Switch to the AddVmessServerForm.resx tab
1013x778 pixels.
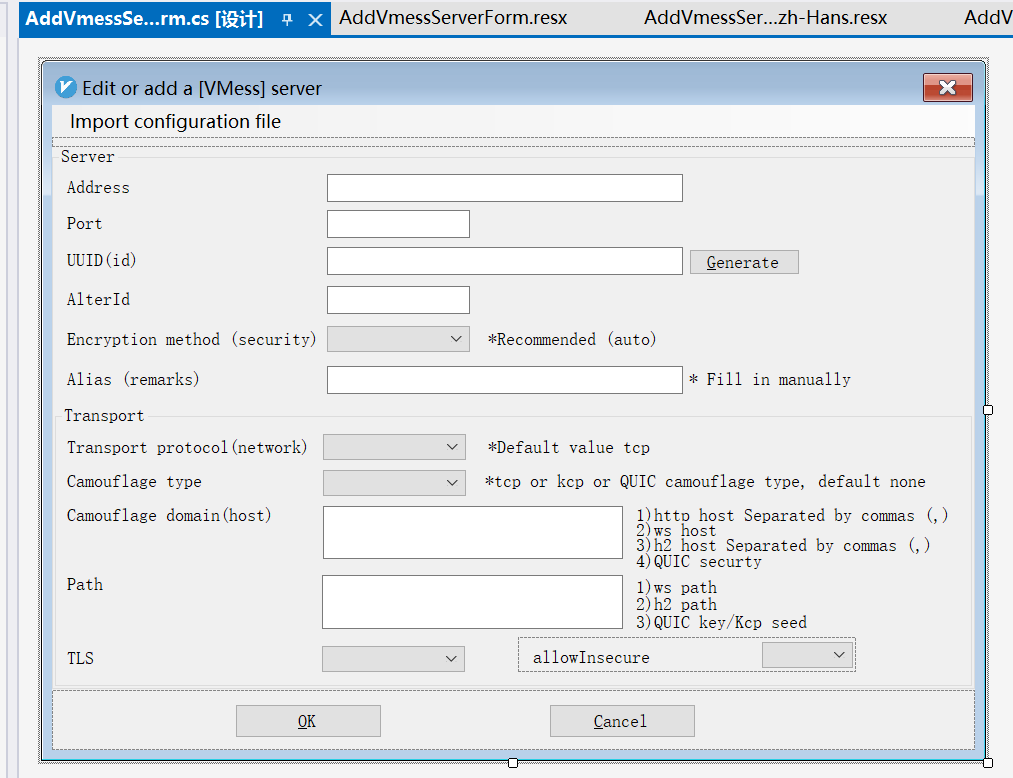(453, 18)
